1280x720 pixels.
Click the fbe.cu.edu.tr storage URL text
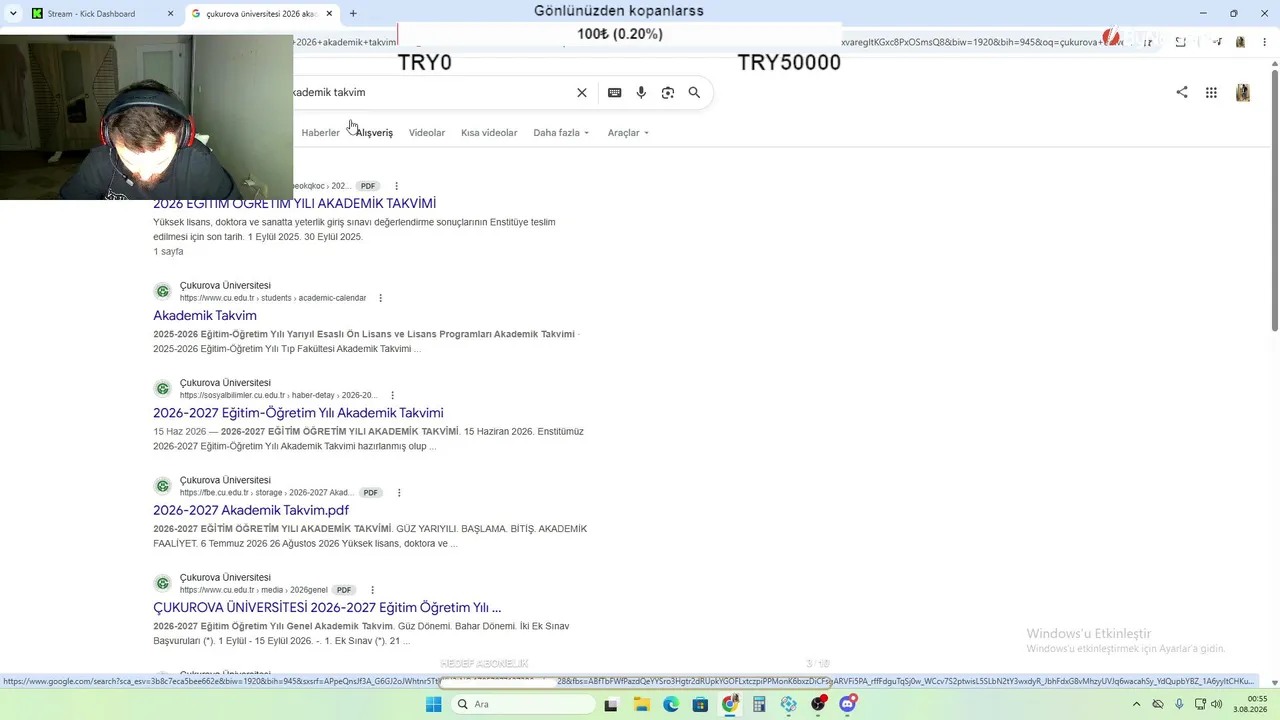tap(267, 493)
